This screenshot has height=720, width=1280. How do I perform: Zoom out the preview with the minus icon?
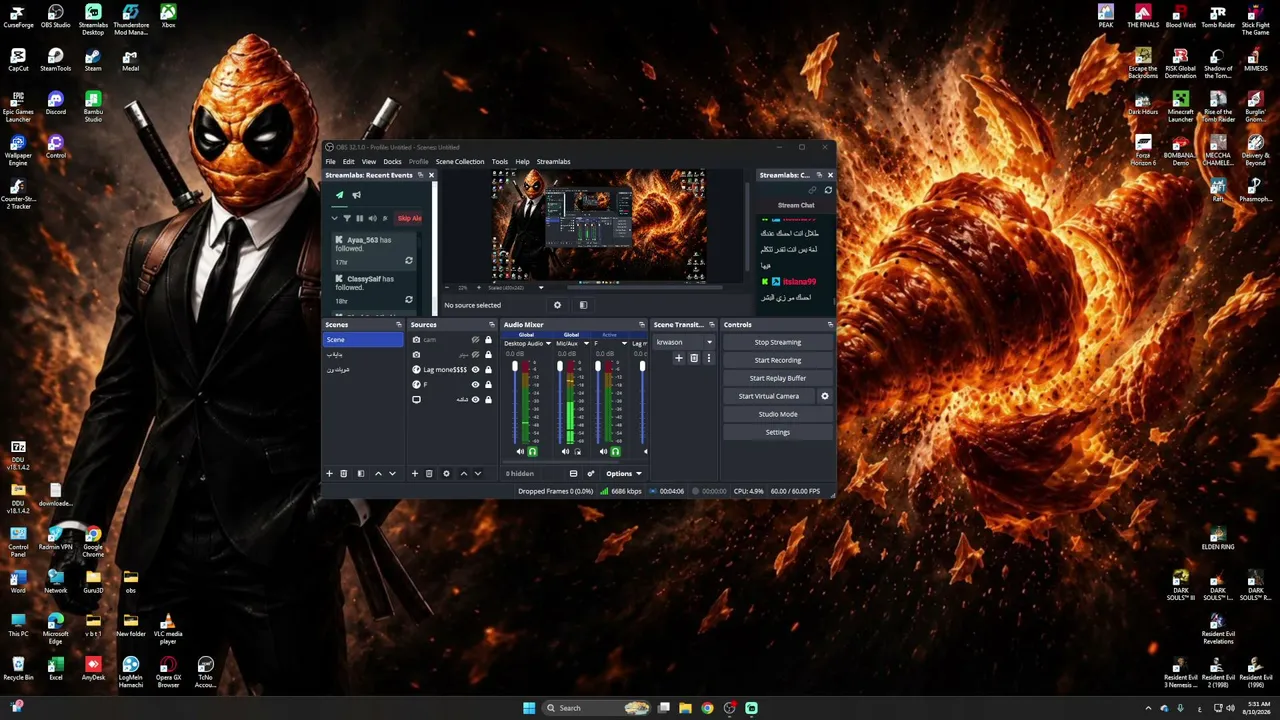pos(447,287)
